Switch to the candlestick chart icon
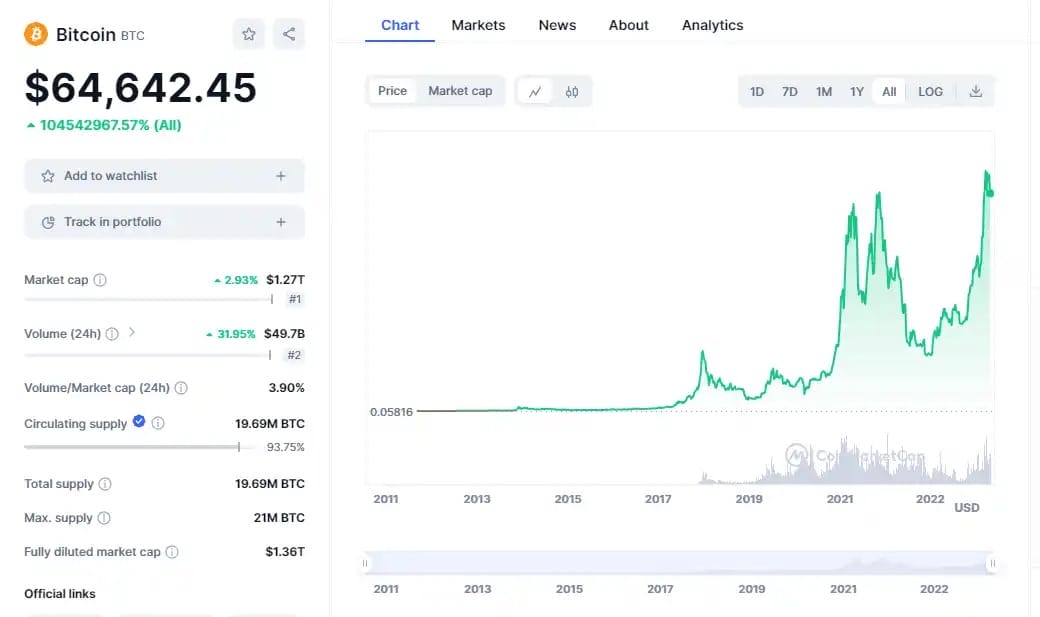 pyautogui.click(x=572, y=91)
